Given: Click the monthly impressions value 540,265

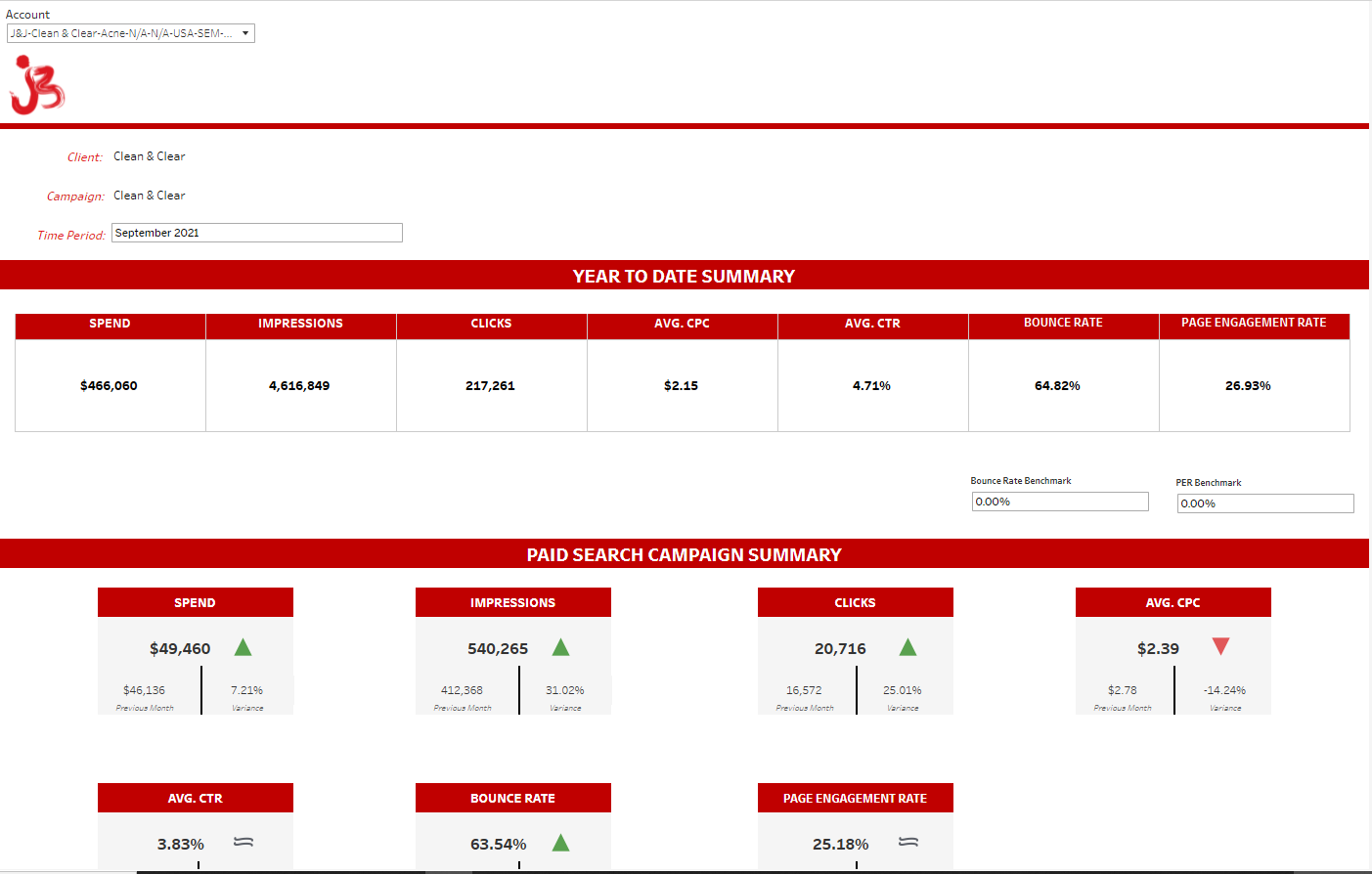Looking at the screenshot, I should tap(498, 649).
